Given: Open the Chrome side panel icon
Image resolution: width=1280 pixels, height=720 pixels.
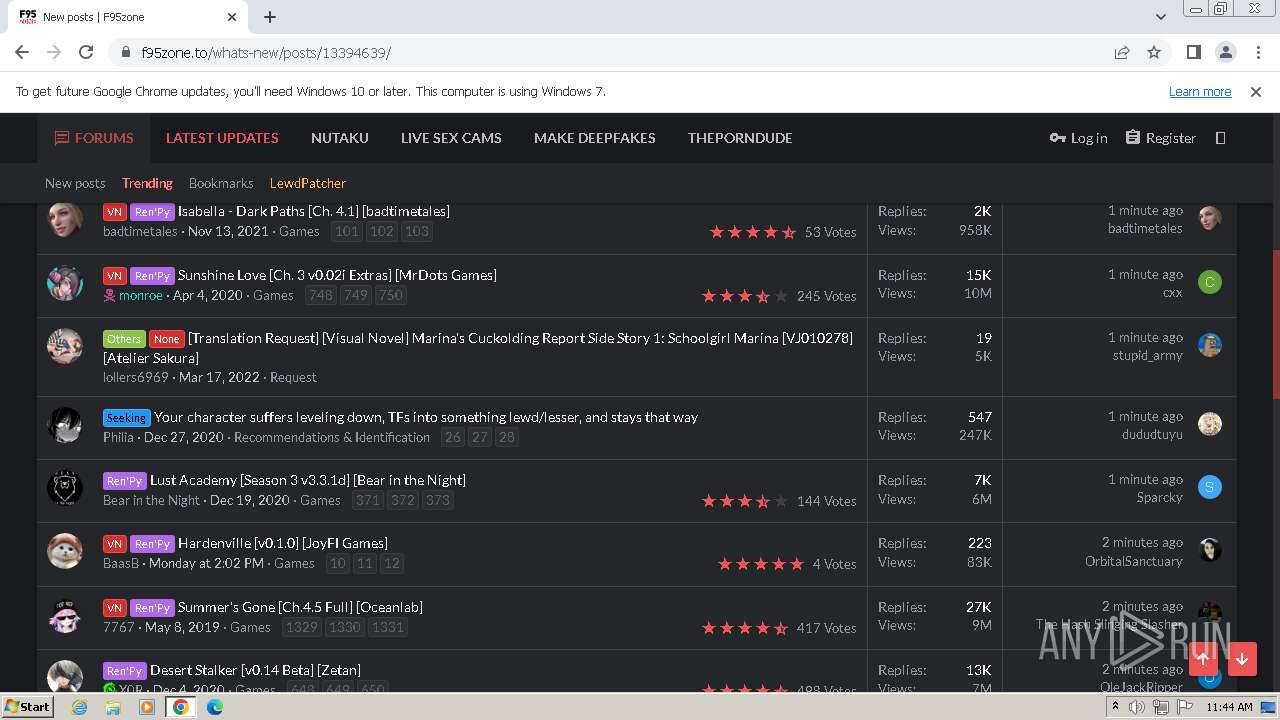Looking at the screenshot, I should click(x=1193, y=52).
